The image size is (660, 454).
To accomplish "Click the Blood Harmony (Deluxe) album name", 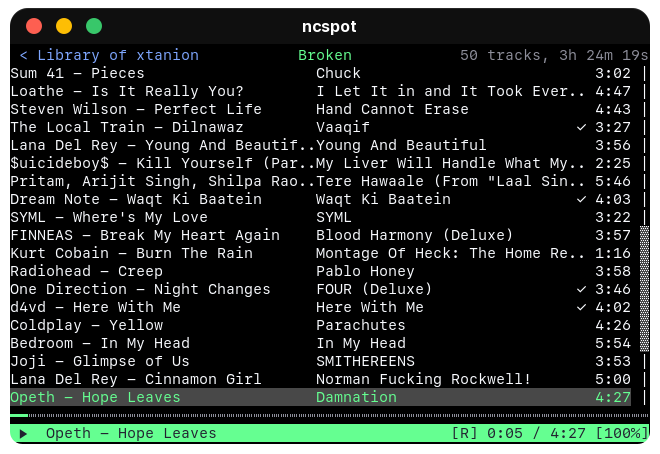I will tap(414, 235).
